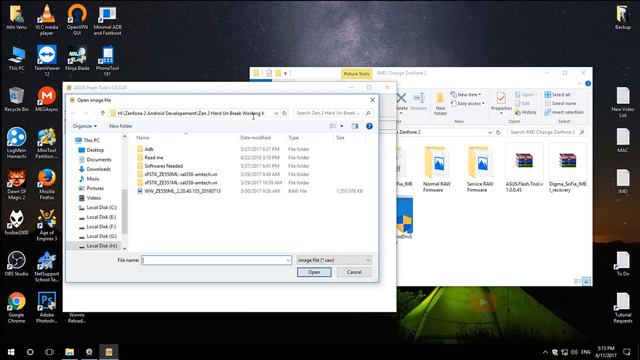Image resolution: width=640 pixels, height=360 pixels.
Task: Select the Softwares Needed folder
Action: [x=163, y=166]
